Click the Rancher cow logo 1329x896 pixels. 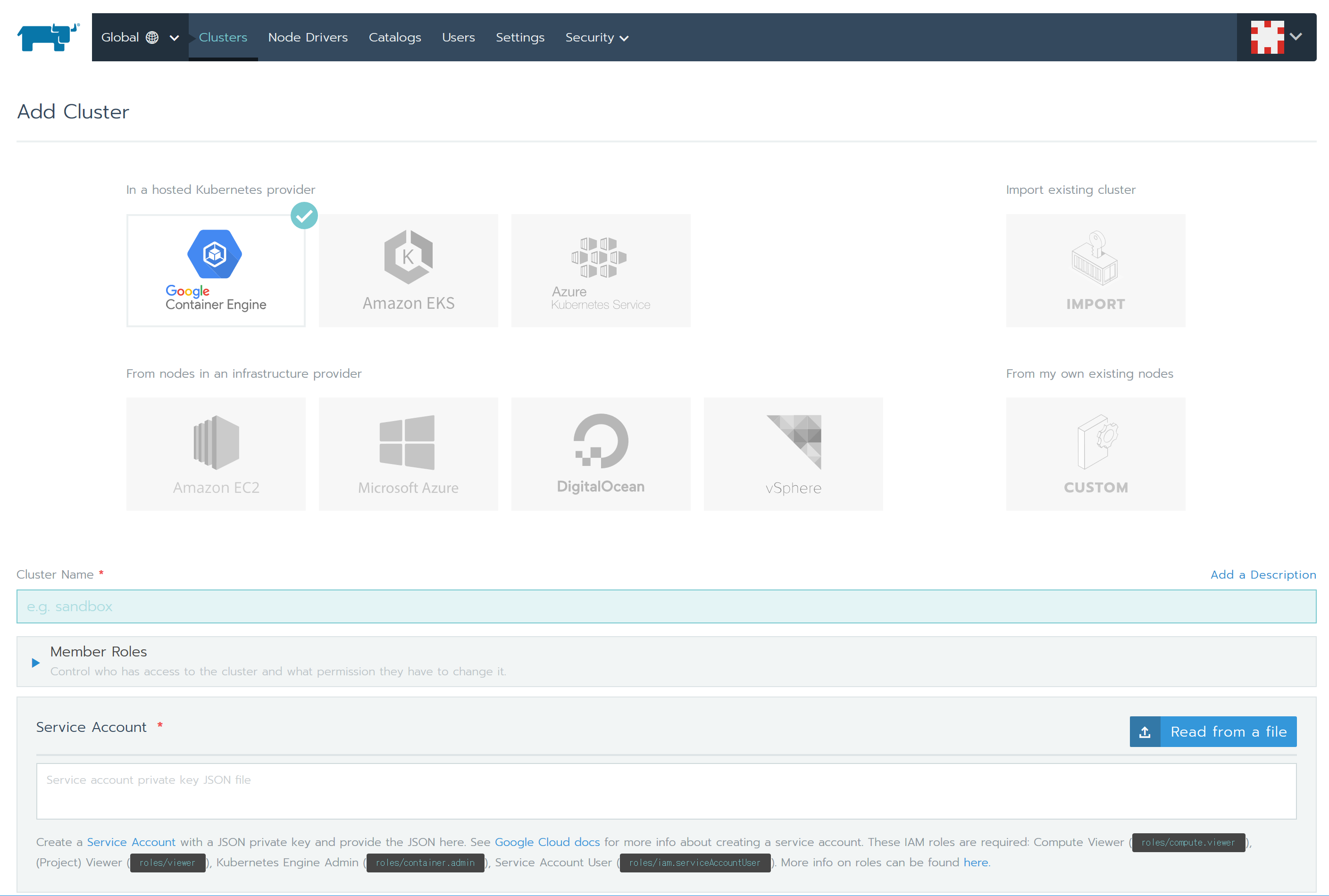(x=48, y=37)
